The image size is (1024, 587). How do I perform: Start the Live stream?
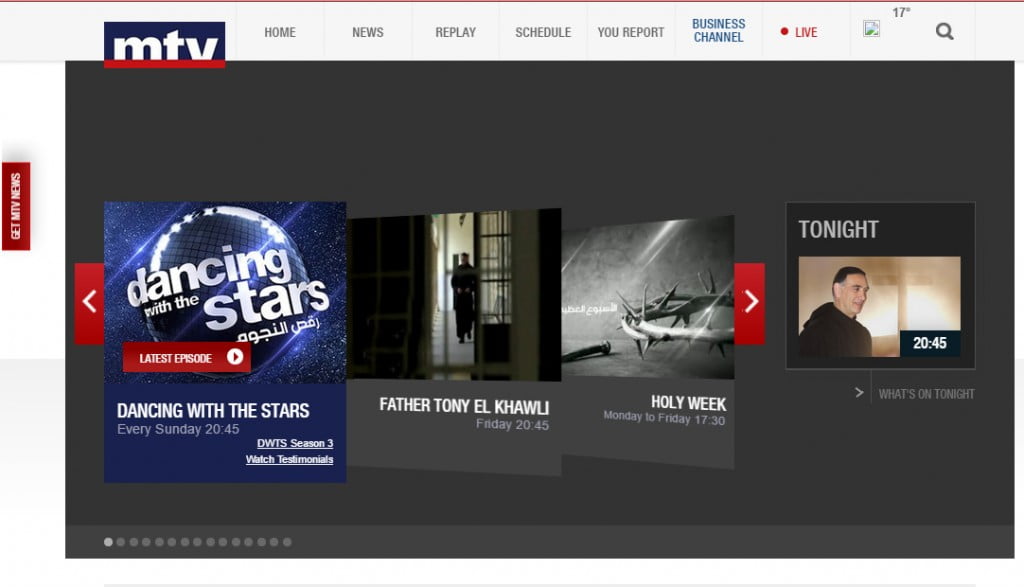pyautogui.click(x=800, y=32)
